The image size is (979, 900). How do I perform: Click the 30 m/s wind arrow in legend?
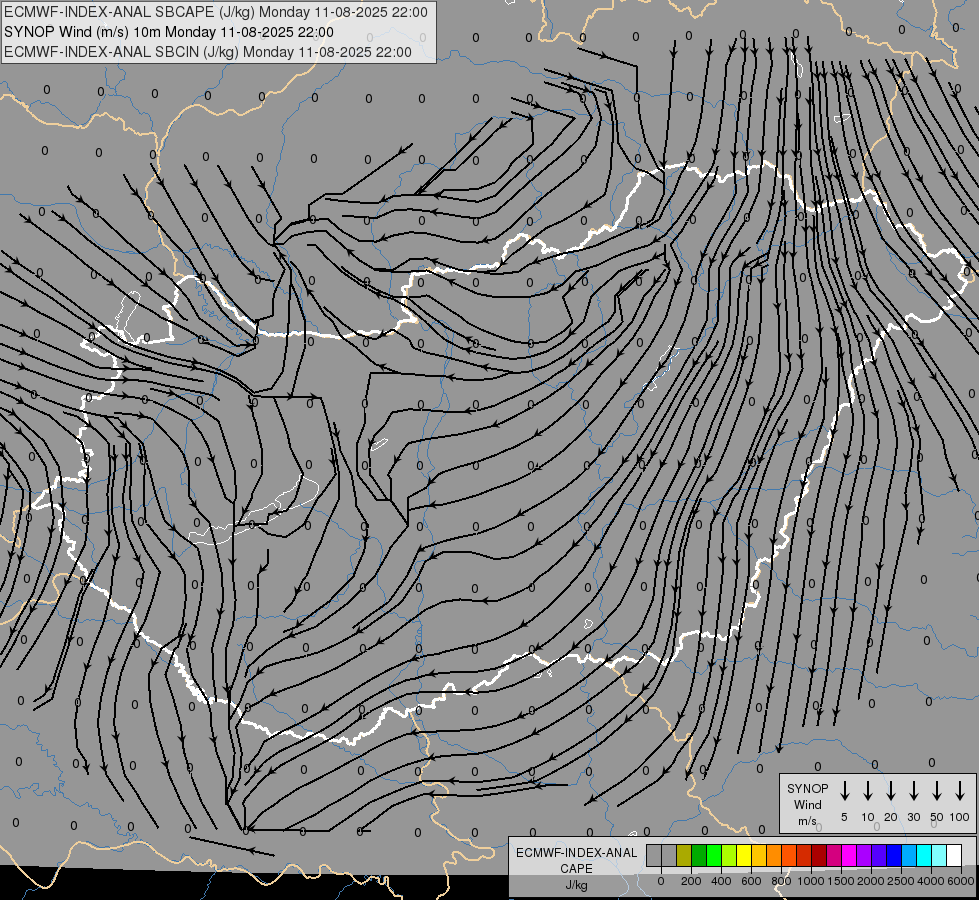click(913, 791)
